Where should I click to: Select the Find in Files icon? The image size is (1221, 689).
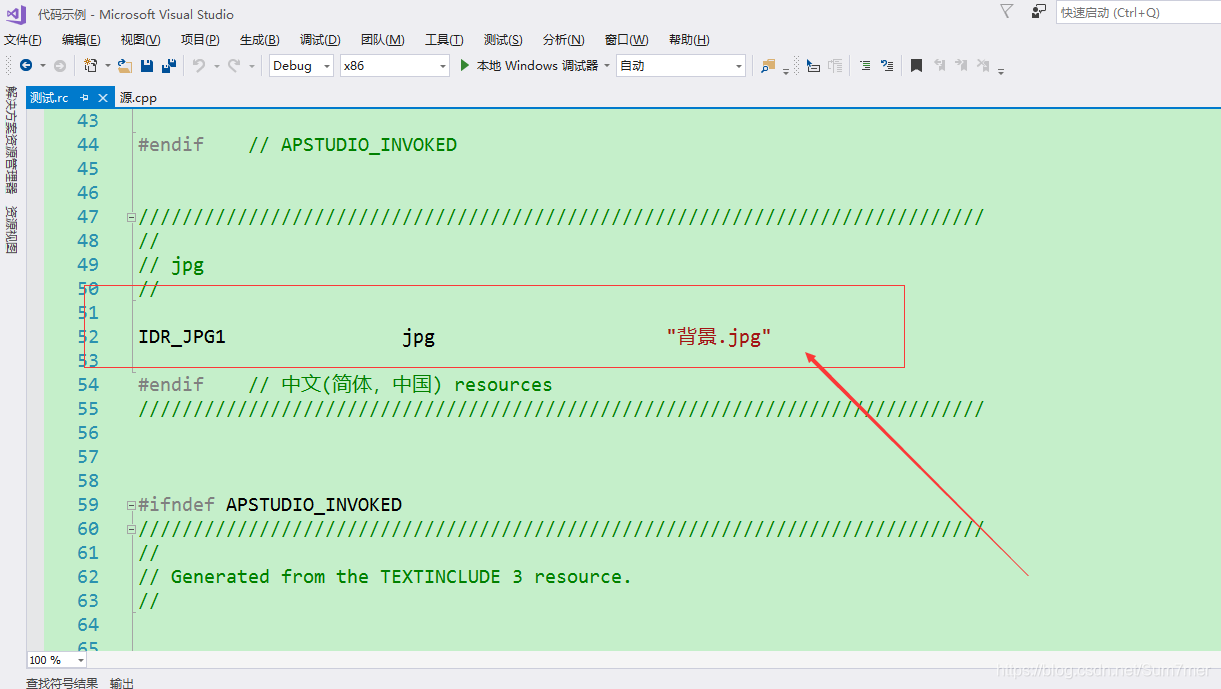pyautogui.click(x=768, y=65)
